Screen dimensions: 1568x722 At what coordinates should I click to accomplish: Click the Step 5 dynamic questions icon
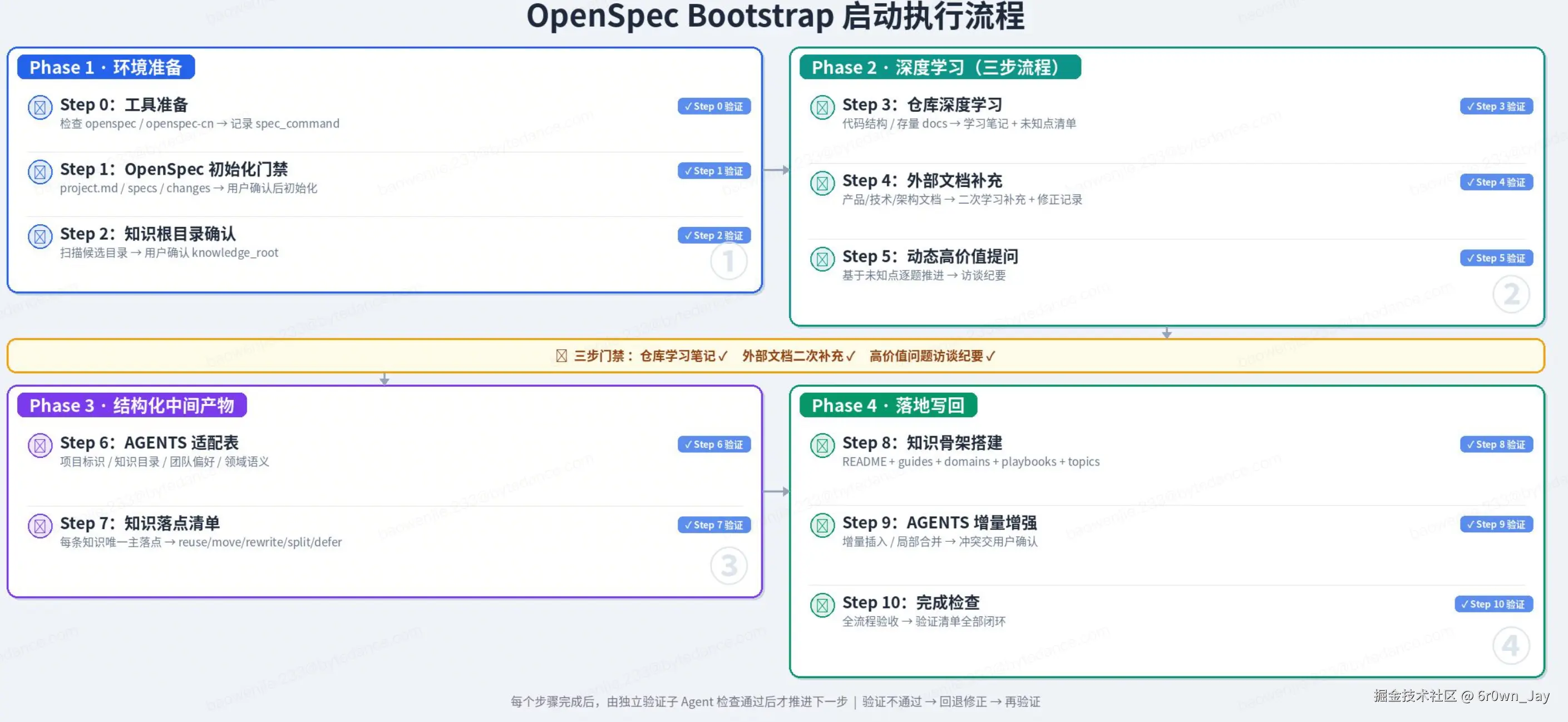pyautogui.click(x=822, y=259)
